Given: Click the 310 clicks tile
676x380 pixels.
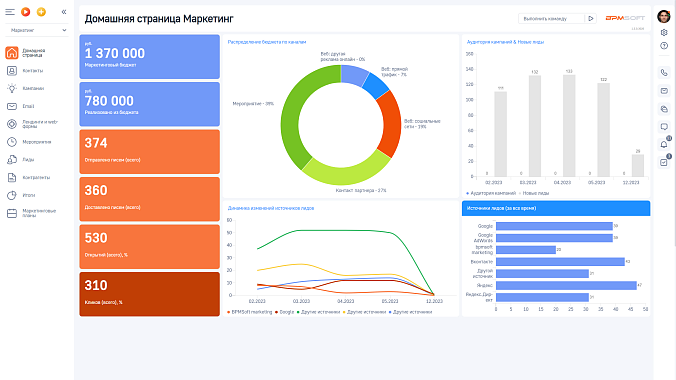Looking at the screenshot, I should (x=150, y=294).
